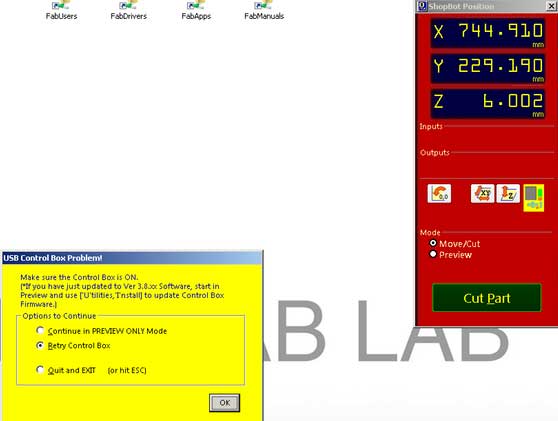Choose Continue in PREVIEW ONLY Mode
Viewport: 558px width, 421px height.
click(40, 331)
